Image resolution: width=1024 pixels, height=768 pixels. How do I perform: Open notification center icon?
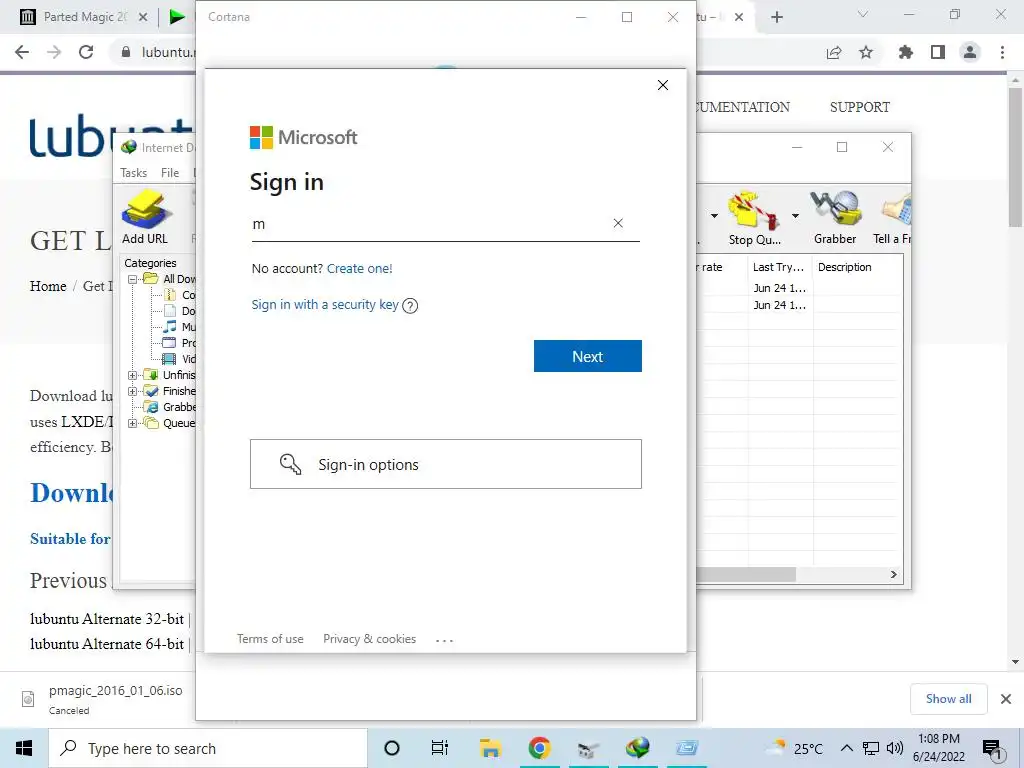coord(992,749)
